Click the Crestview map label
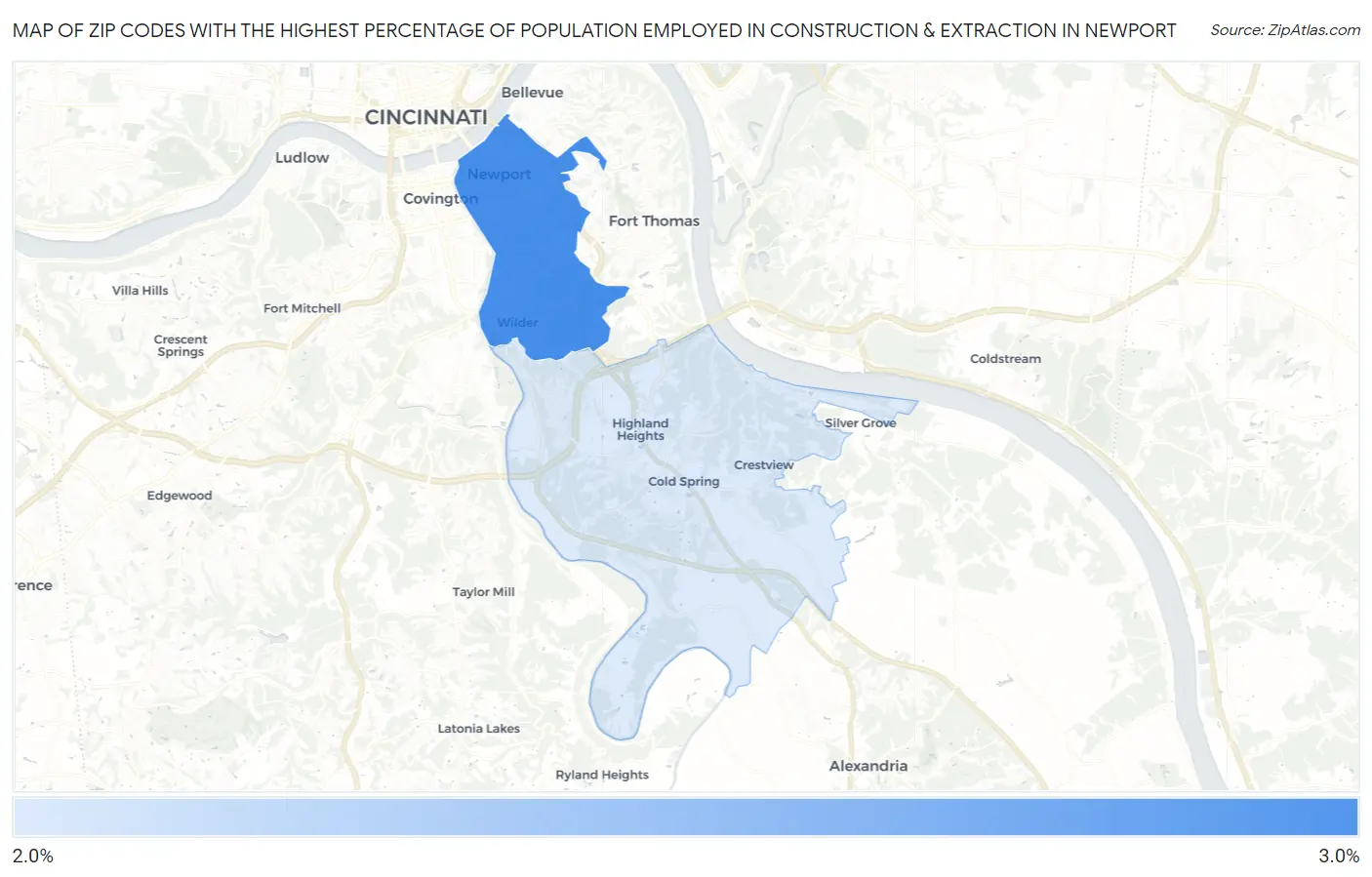Screen dimensions: 1372x877 point(763,465)
